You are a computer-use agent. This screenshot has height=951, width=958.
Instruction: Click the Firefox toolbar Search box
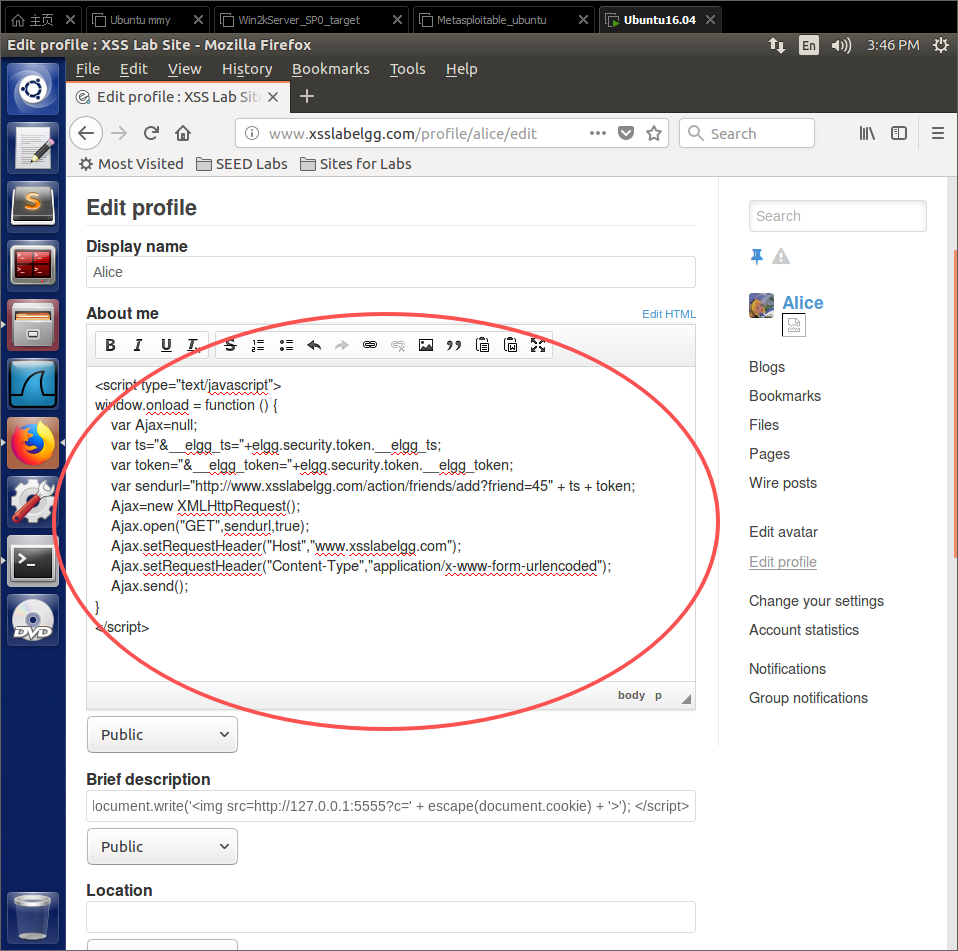coord(747,133)
